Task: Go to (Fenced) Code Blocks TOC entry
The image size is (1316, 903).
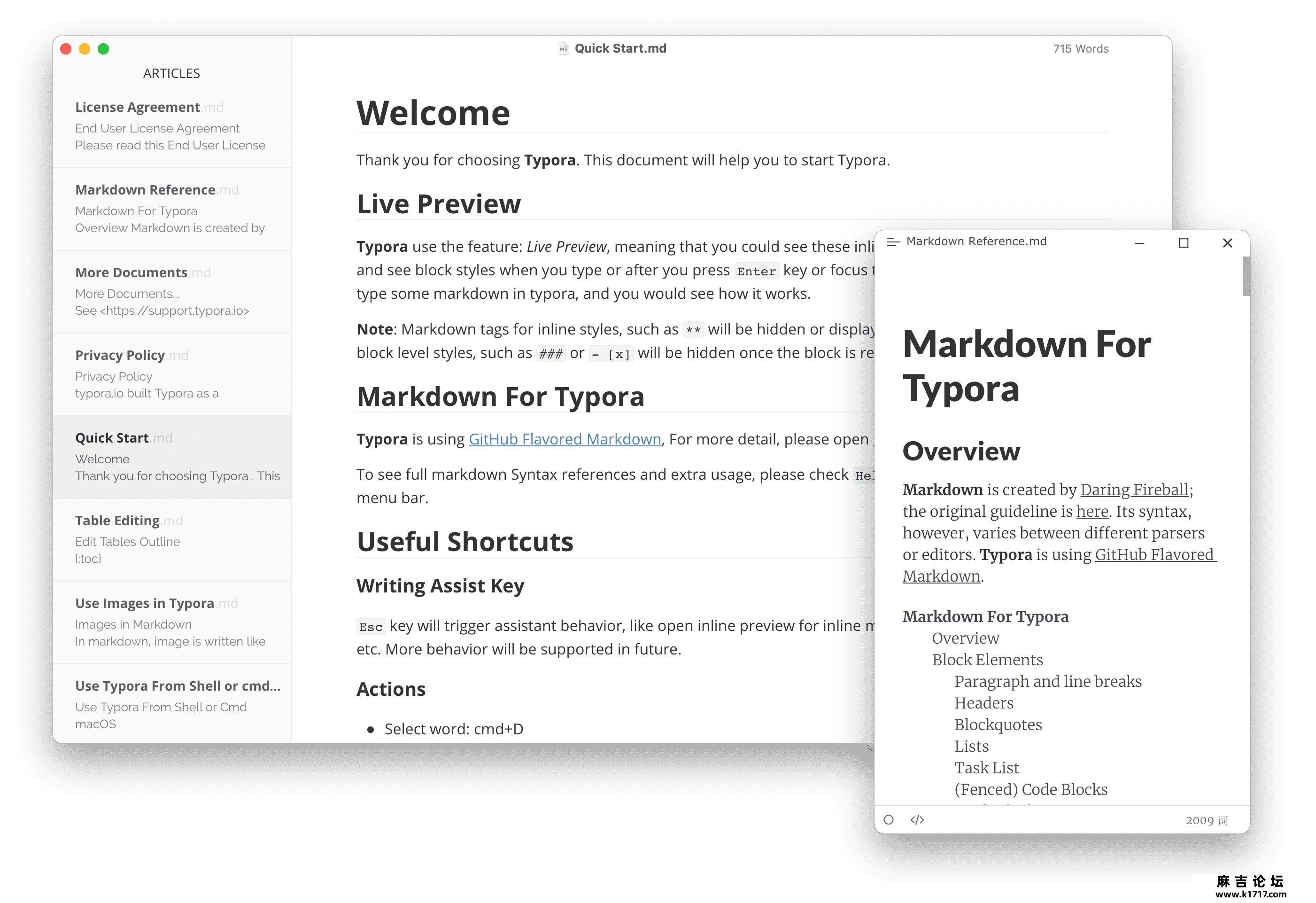Action: pos(1030,789)
